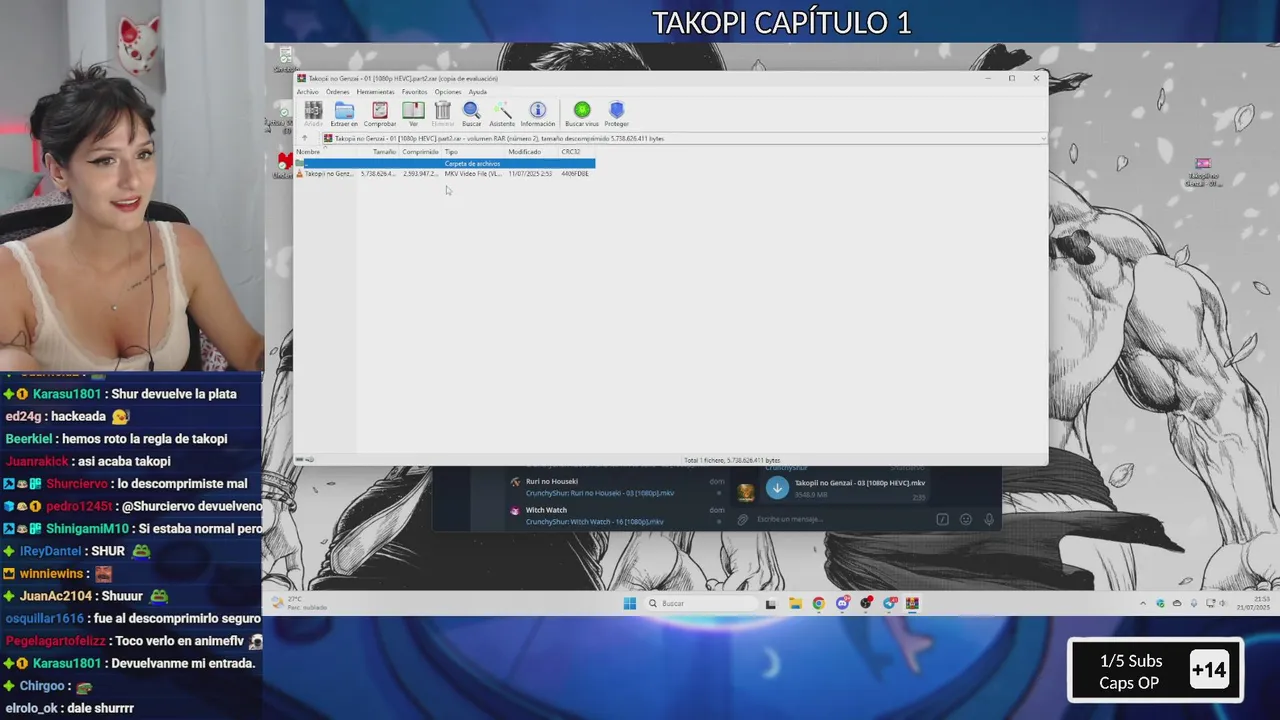Viewport: 1280px width, 720px height.
Task: Select the Takopii no Genzai MKV file row
Action: coord(445,174)
